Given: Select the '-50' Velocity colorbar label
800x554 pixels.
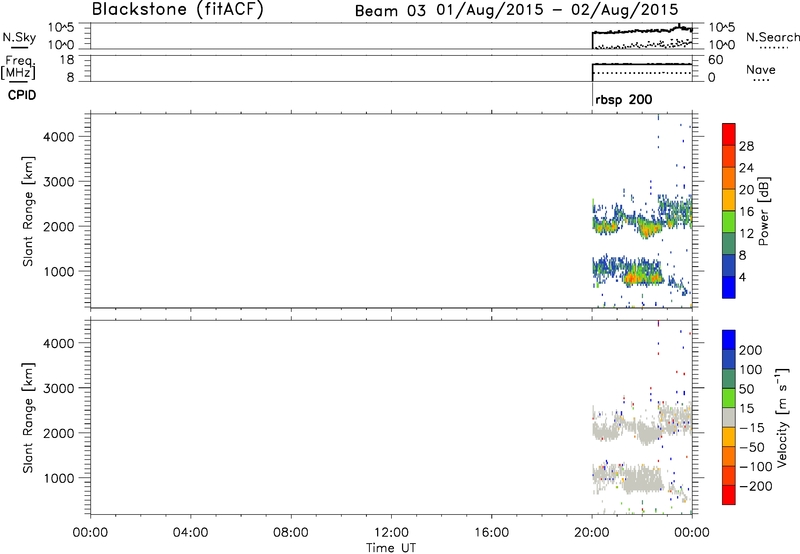Looking at the screenshot, I should [752, 447].
